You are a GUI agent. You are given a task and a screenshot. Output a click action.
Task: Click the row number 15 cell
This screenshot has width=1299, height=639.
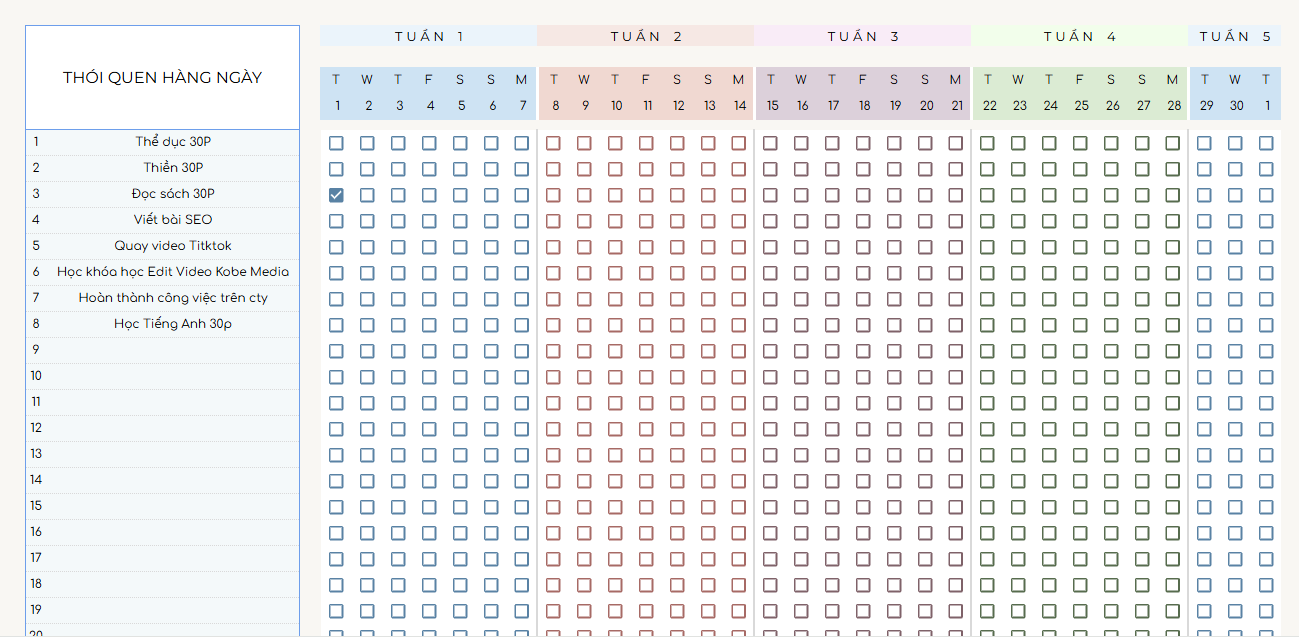pyautogui.click(x=36, y=506)
